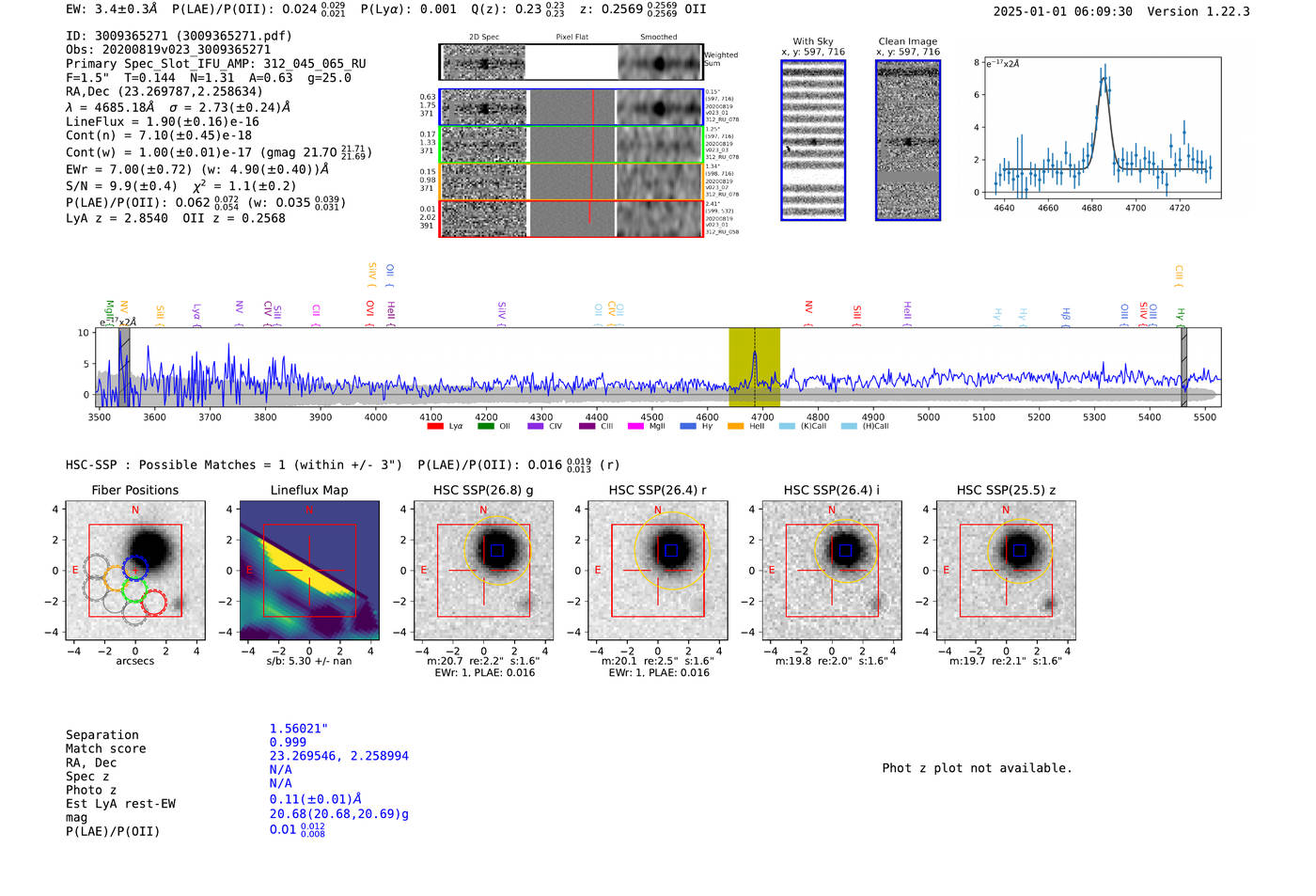This screenshot has width=1316, height=896.
Task: Click the Weighted Sum 2D spectrum row
Action: pos(572,63)
